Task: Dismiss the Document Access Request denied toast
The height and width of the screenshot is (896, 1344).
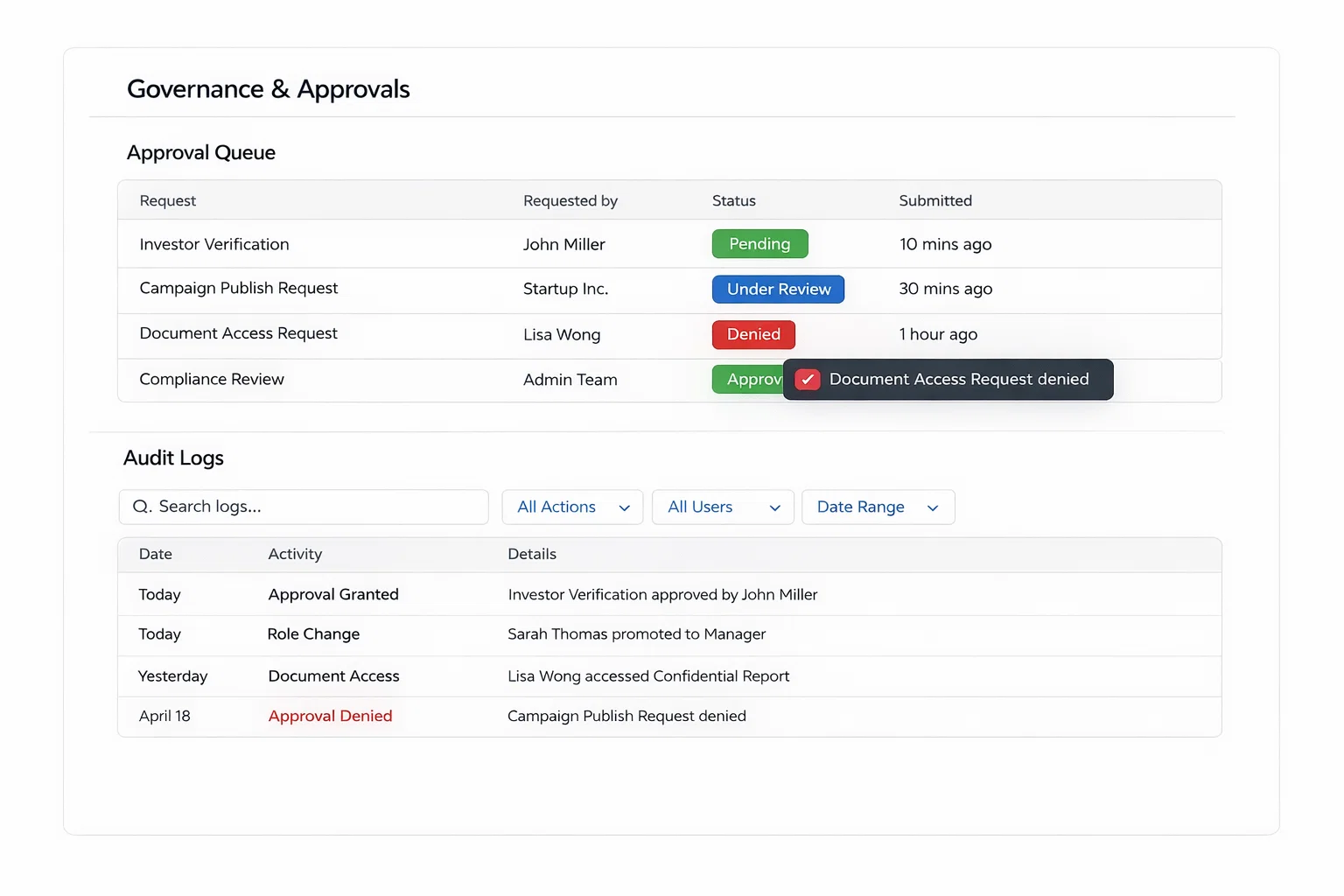Action: pyautogui.click(x=948, y=379)
